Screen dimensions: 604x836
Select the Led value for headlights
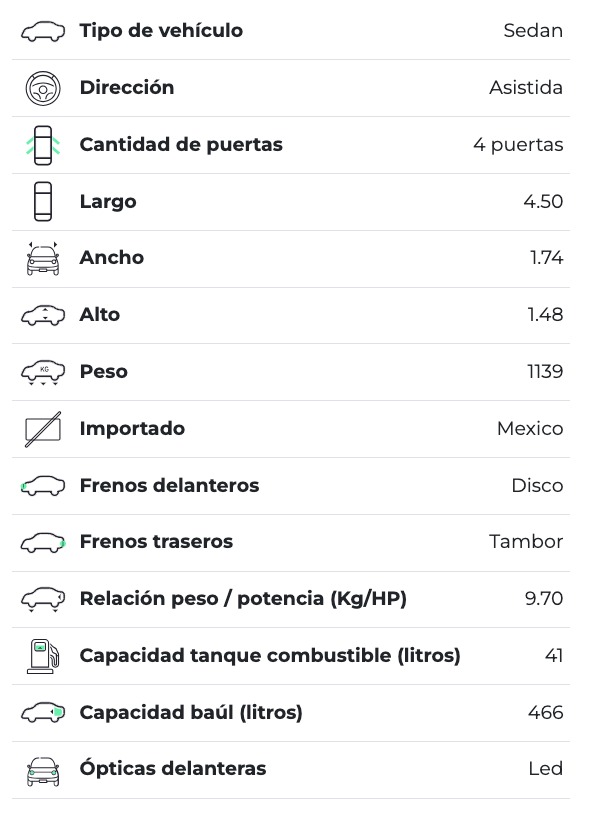pos(545,770)
